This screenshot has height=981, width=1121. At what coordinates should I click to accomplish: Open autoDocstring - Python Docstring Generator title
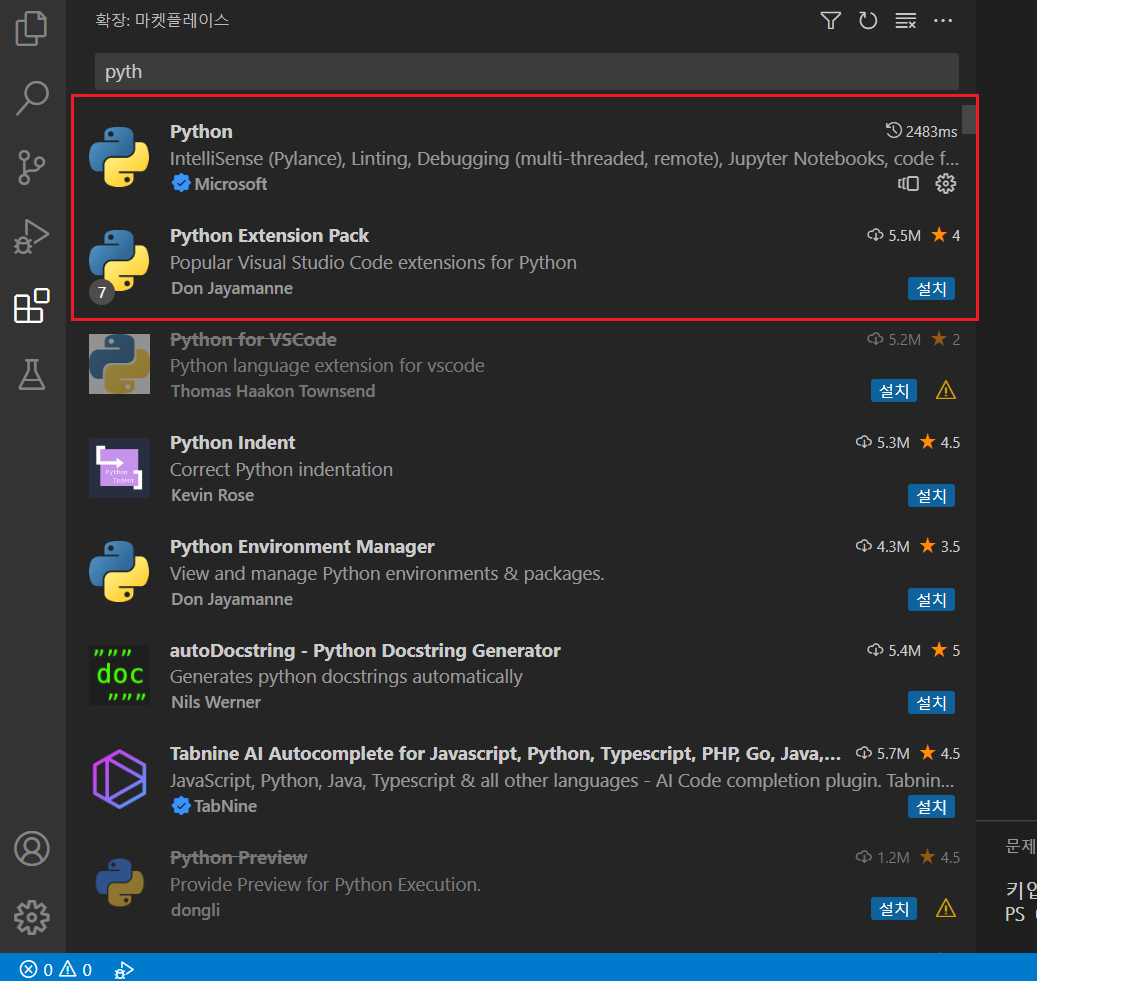[365, 651]
